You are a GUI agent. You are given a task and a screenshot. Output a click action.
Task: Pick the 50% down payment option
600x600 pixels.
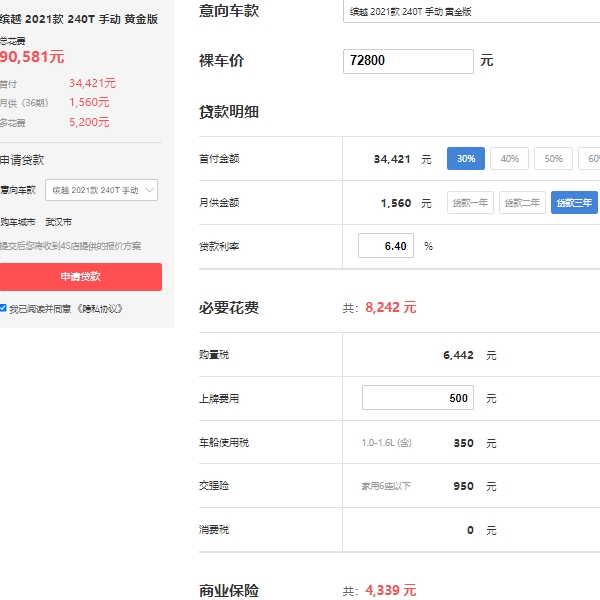point(553,159)
